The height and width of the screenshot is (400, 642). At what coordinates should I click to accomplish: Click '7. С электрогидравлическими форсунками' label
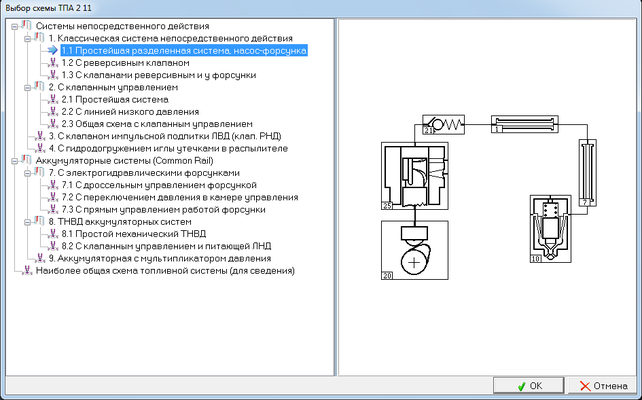point(144,173)
